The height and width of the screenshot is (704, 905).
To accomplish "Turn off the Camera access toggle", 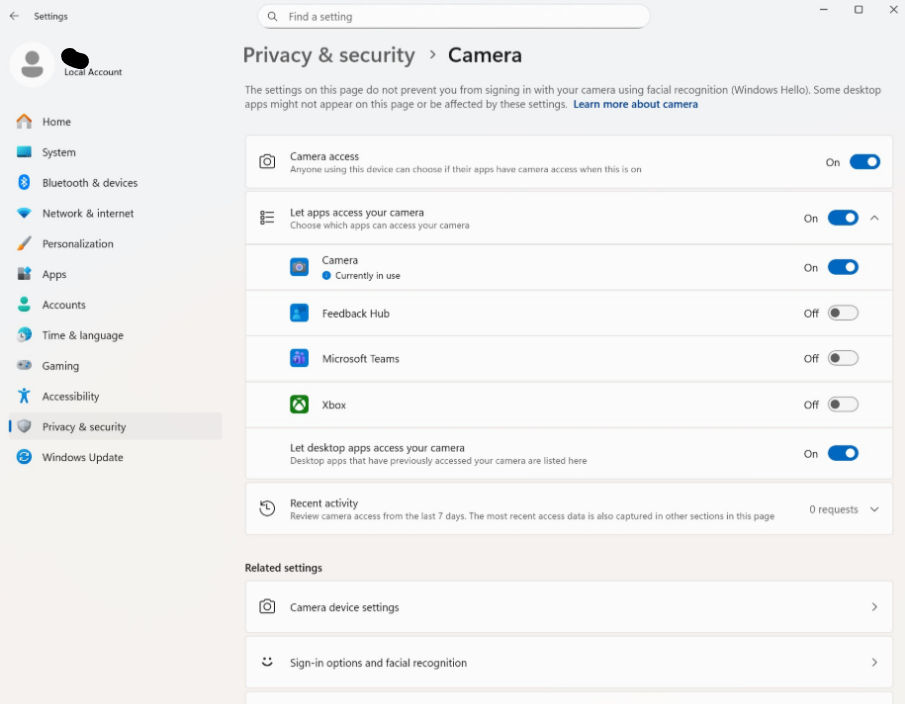I will coord(864,162).
